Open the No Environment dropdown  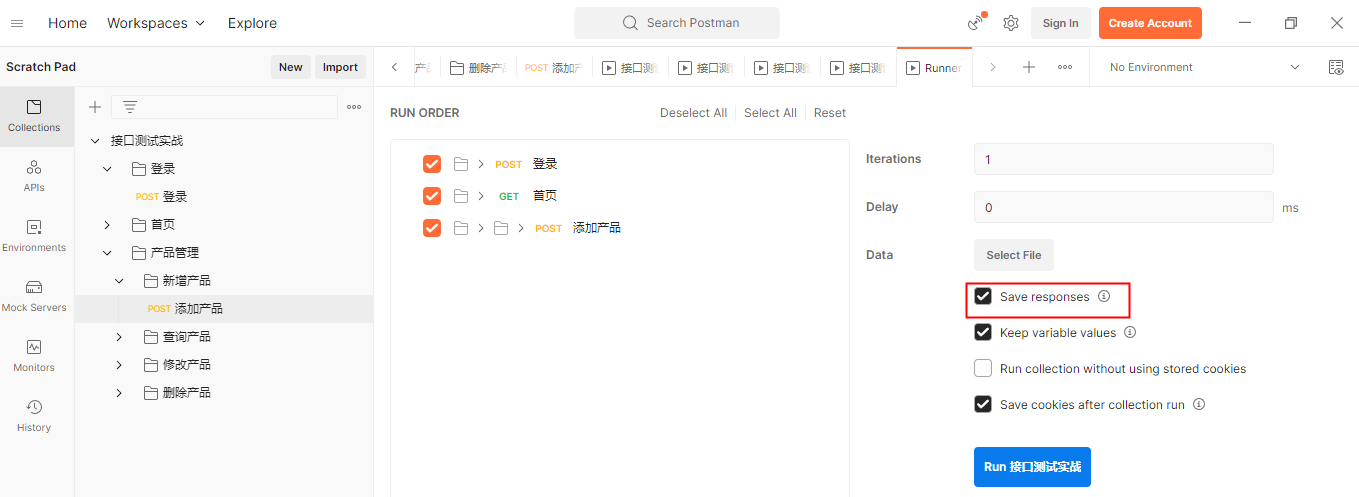[x=1204, y=67]
